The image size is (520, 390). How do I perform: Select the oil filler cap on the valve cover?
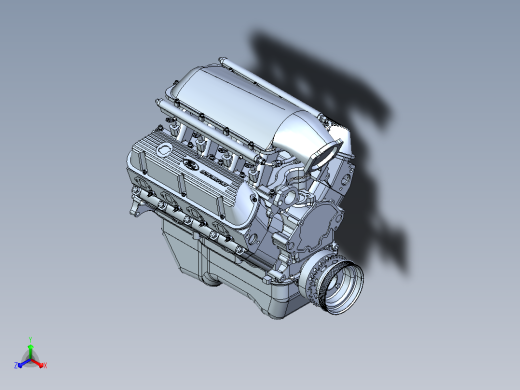coord(164,149)
